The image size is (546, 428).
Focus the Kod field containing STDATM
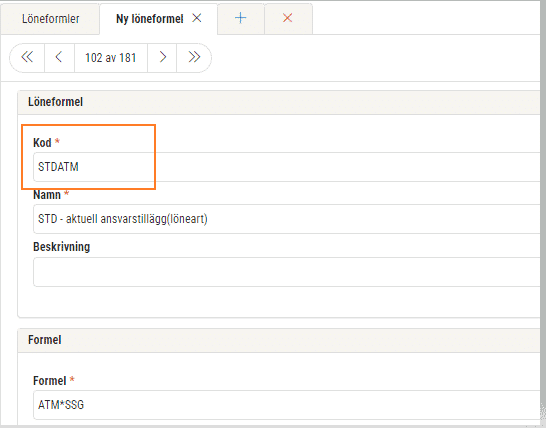coord(286,167)
